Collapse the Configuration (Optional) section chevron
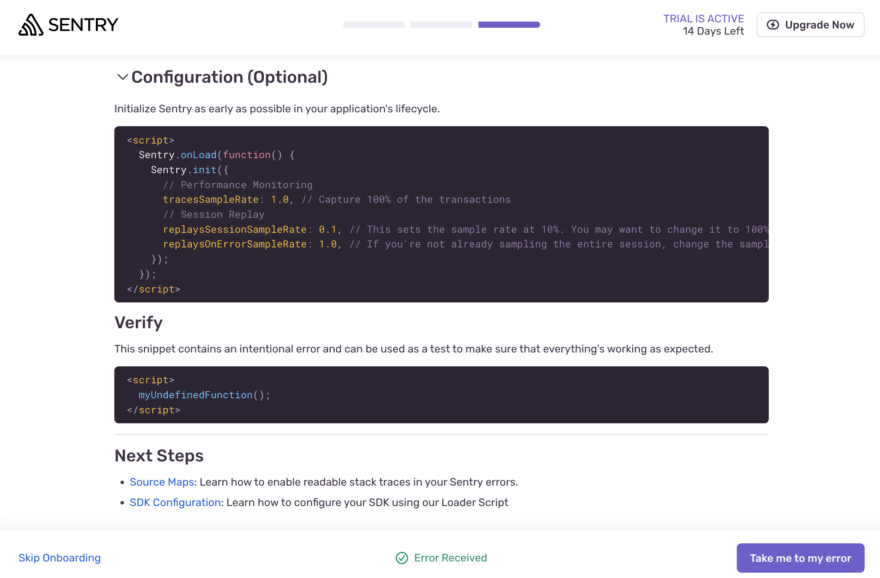 tap(122, 77)
